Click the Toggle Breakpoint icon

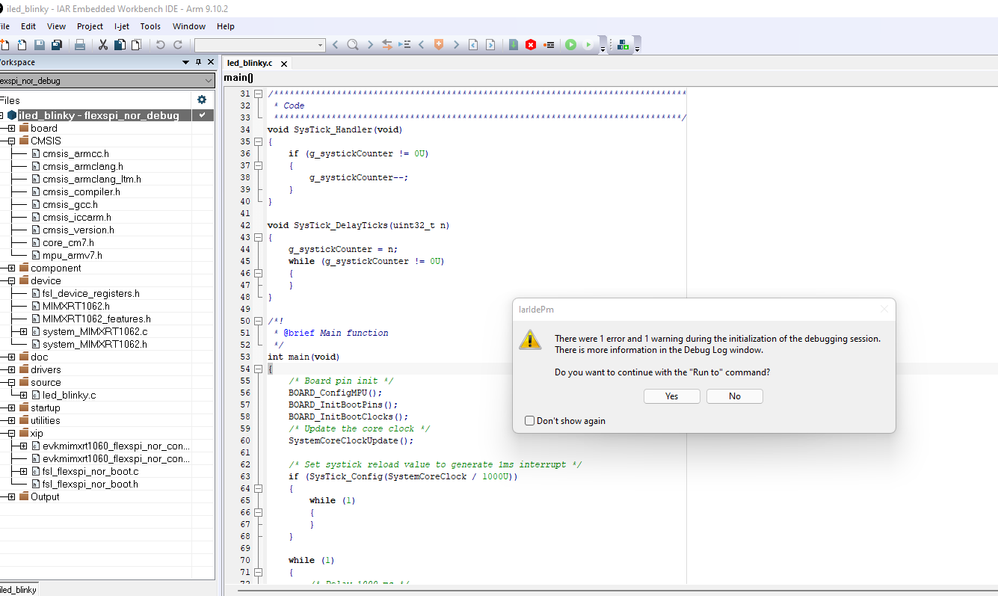[549, 45]
